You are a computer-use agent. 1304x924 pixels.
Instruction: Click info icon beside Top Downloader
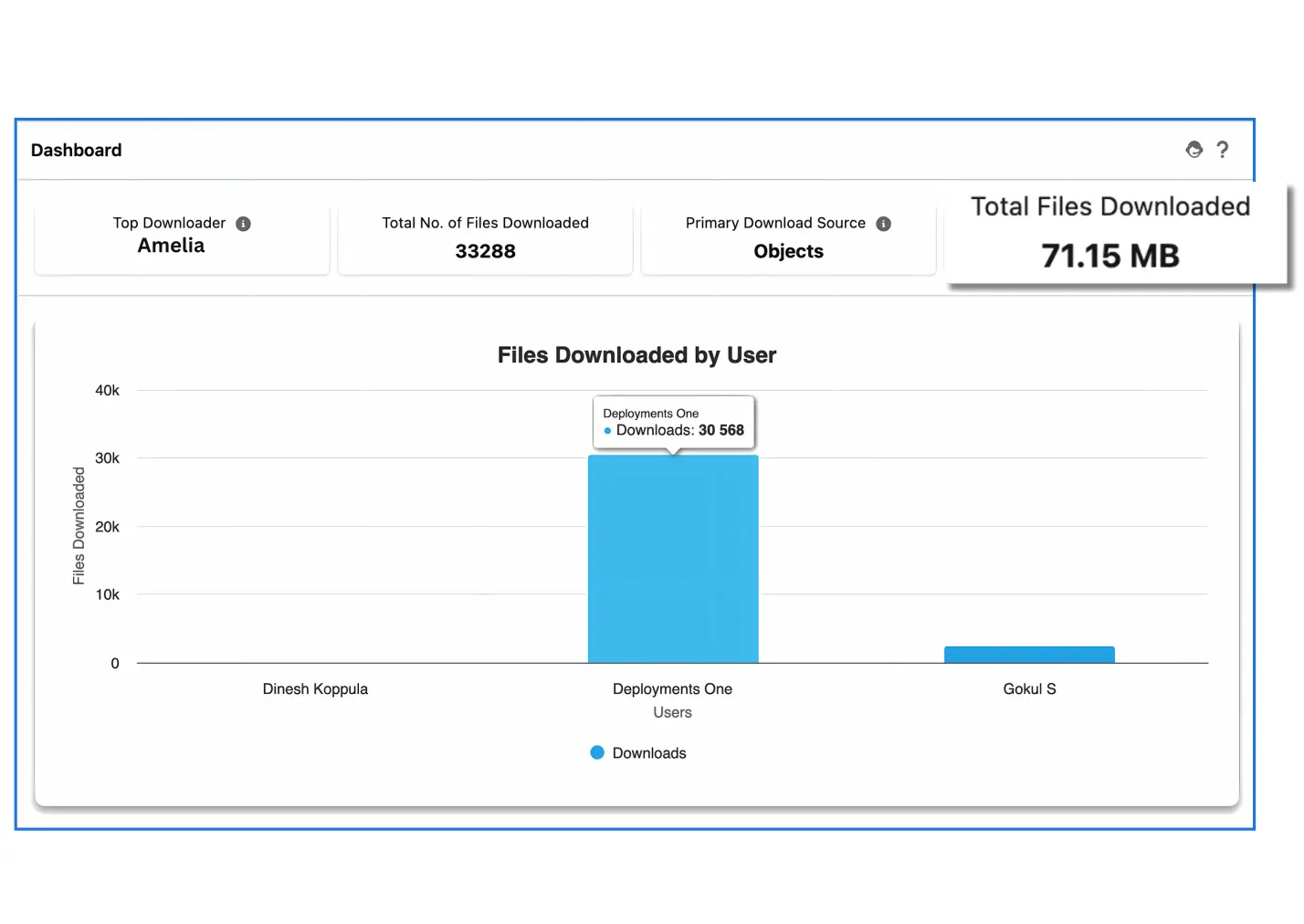[243, 224]
